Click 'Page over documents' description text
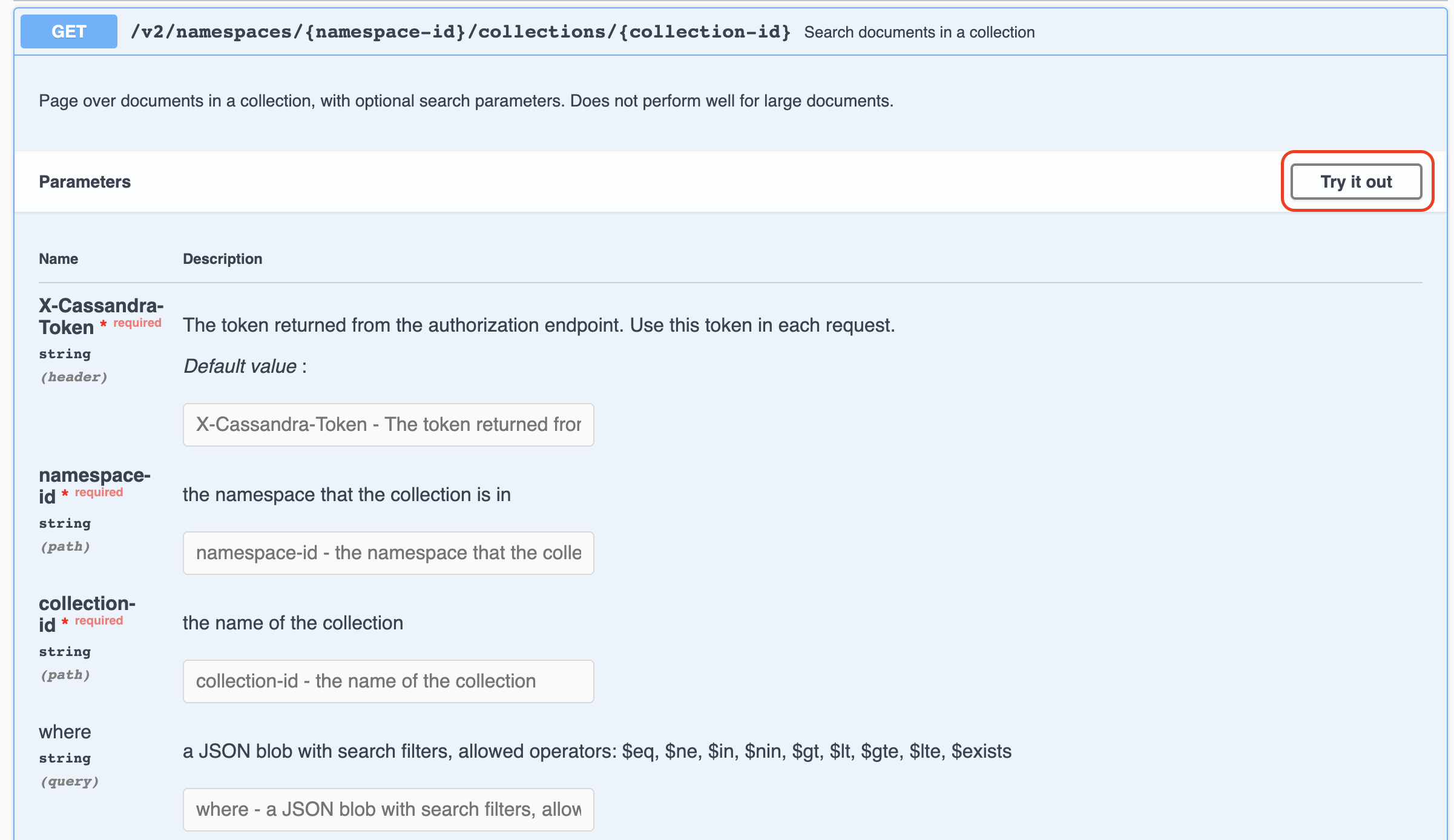 point(465,101)
